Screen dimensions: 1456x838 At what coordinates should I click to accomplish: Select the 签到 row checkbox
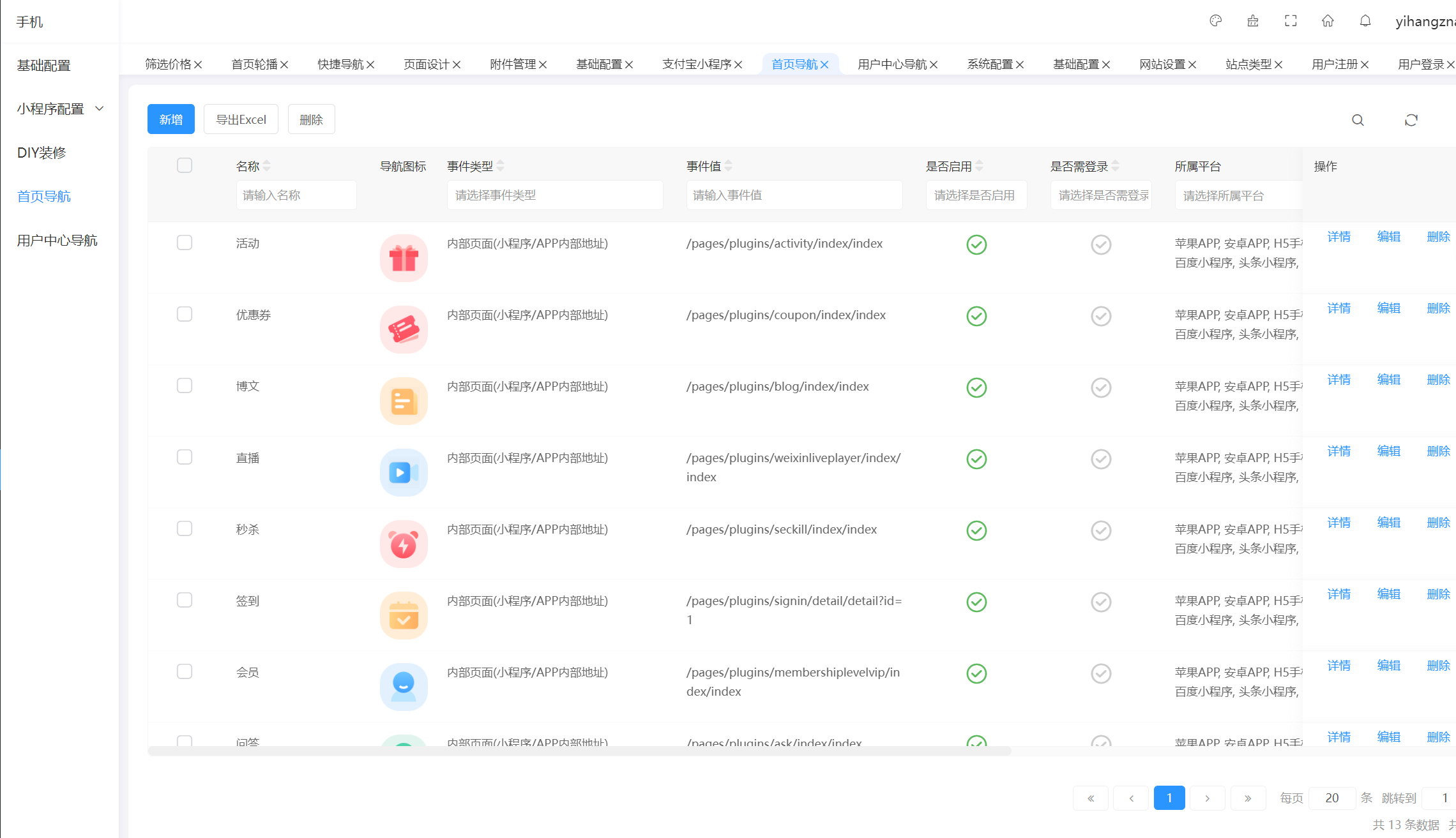(x=185, y=600)
